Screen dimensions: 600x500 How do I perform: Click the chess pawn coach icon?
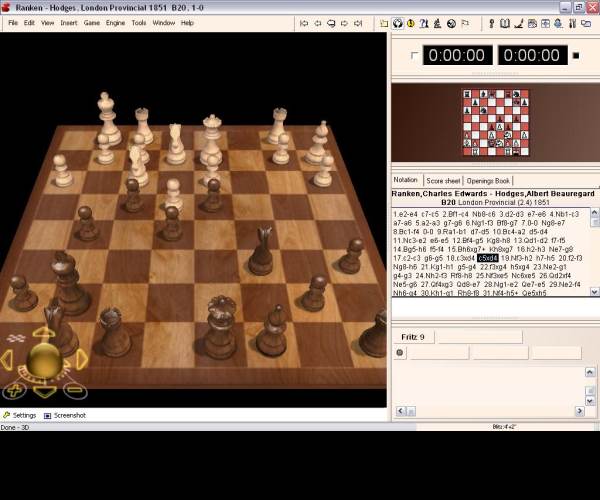pyautogui.click(x=437, y=23)
